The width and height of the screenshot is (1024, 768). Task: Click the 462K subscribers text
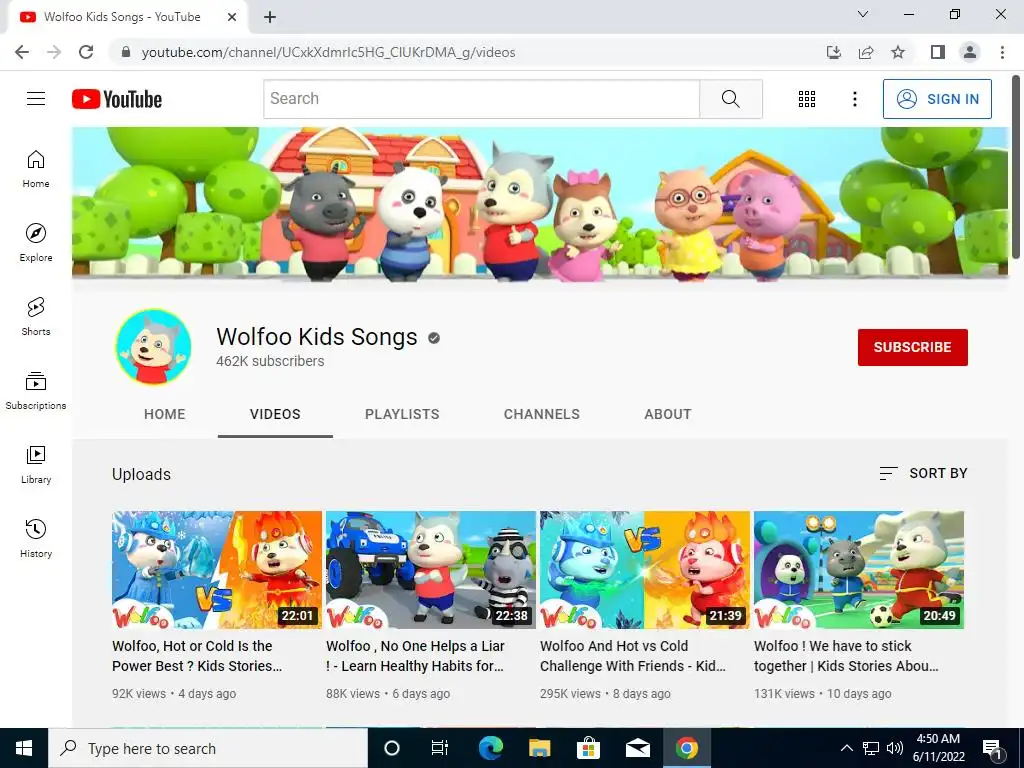pyautogui.click(x=270, y=361)
